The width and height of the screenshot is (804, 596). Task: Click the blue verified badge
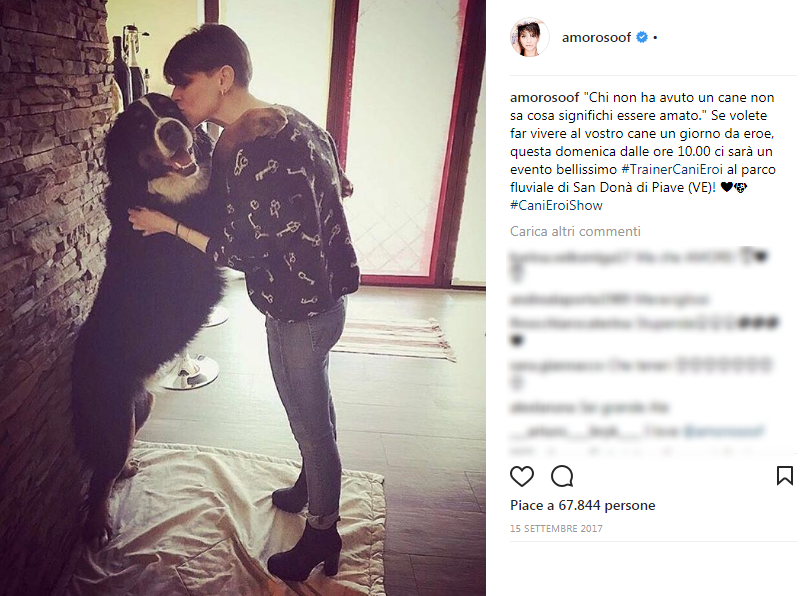(641, 37)
